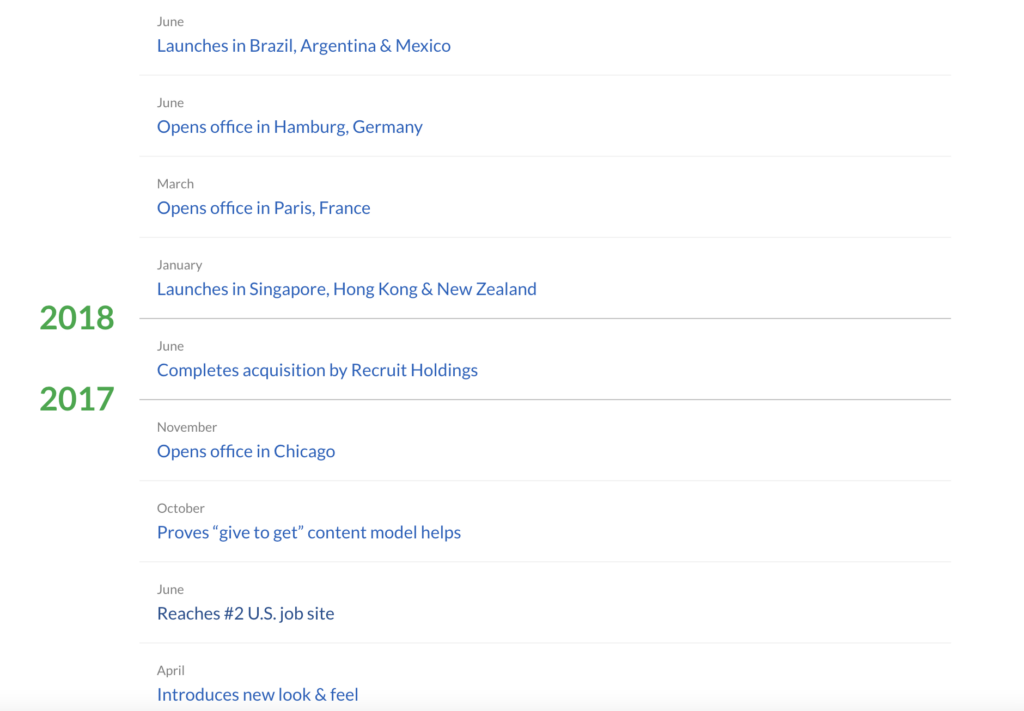Select the November date label

coord(186,427)
